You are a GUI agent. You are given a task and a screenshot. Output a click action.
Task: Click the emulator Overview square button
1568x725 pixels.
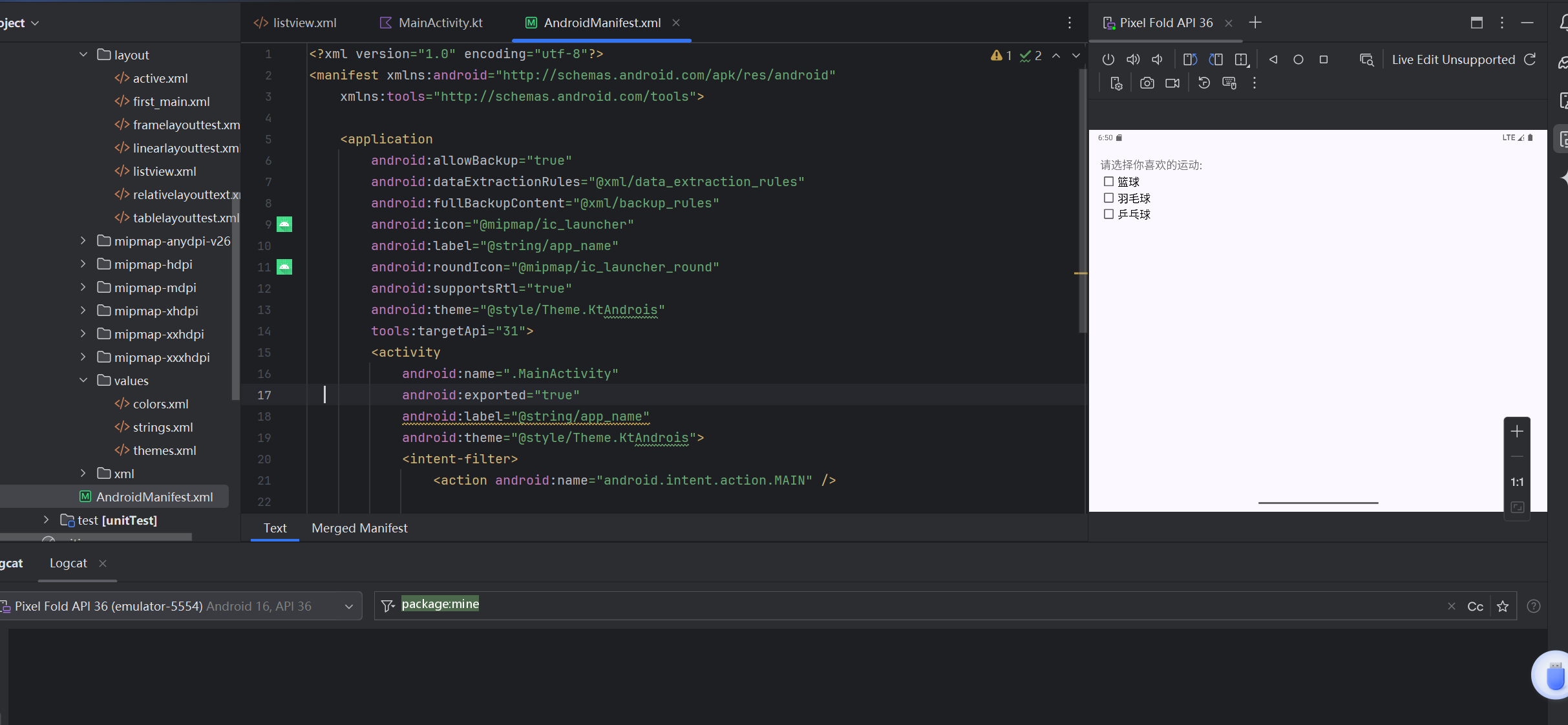1324,59
